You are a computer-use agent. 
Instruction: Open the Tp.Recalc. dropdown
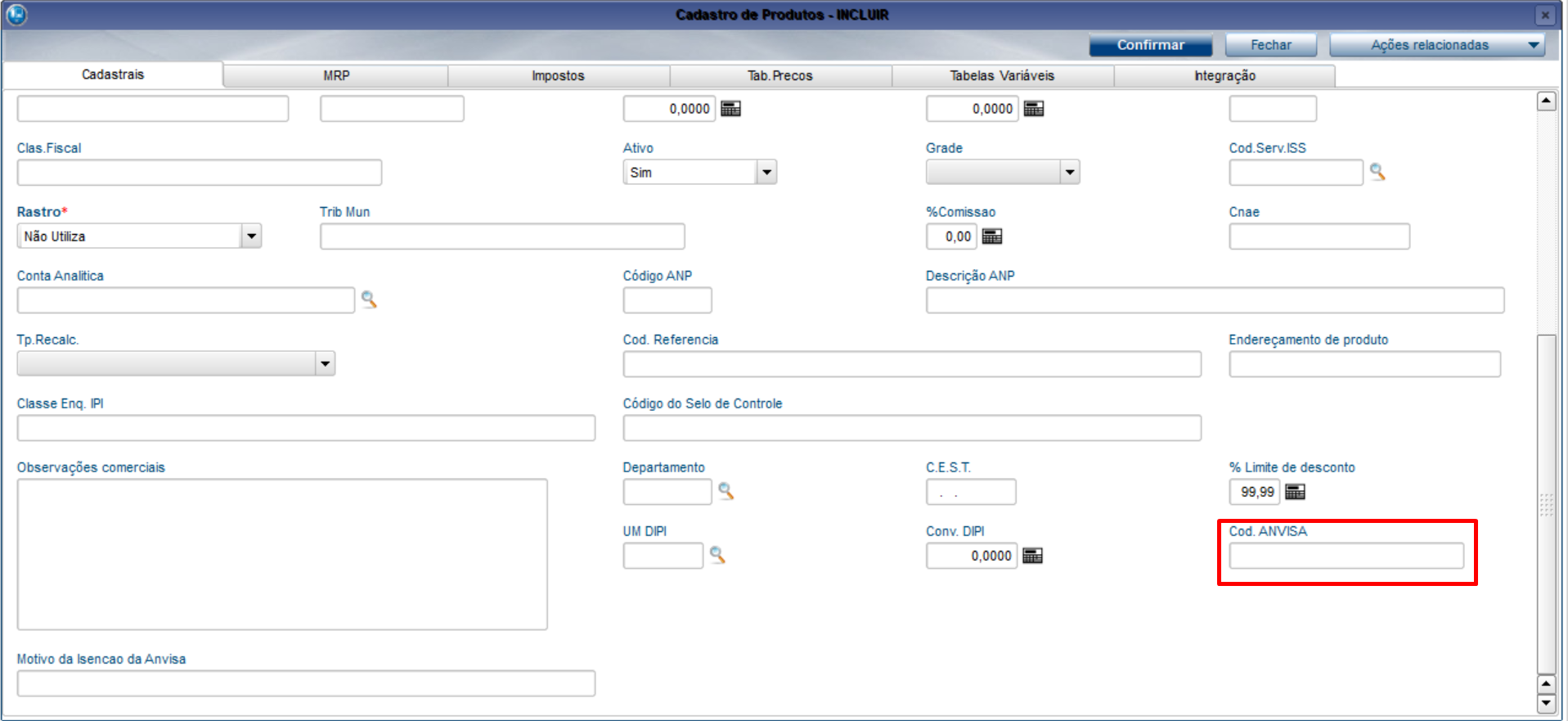[x=326, y=363]
